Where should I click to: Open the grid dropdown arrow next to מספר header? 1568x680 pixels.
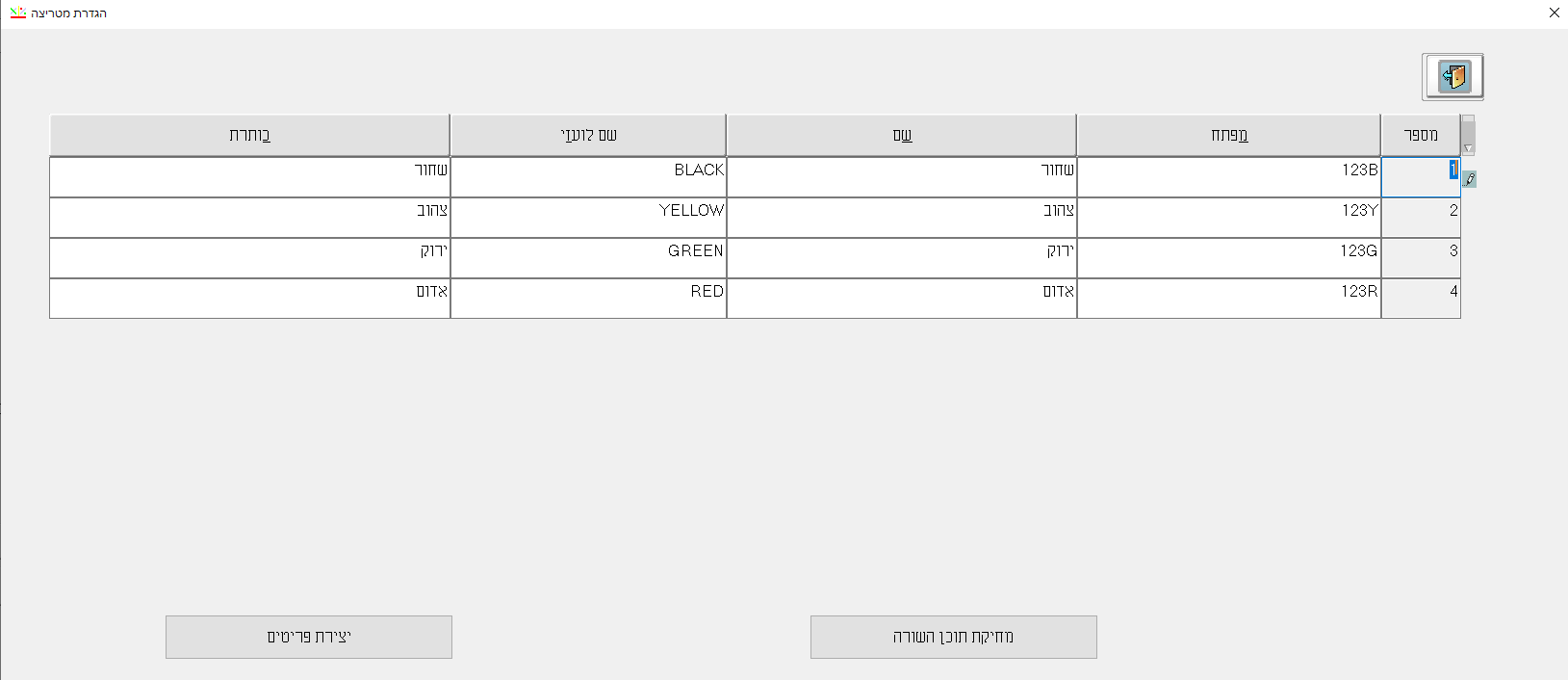[x=1468, y=148]
